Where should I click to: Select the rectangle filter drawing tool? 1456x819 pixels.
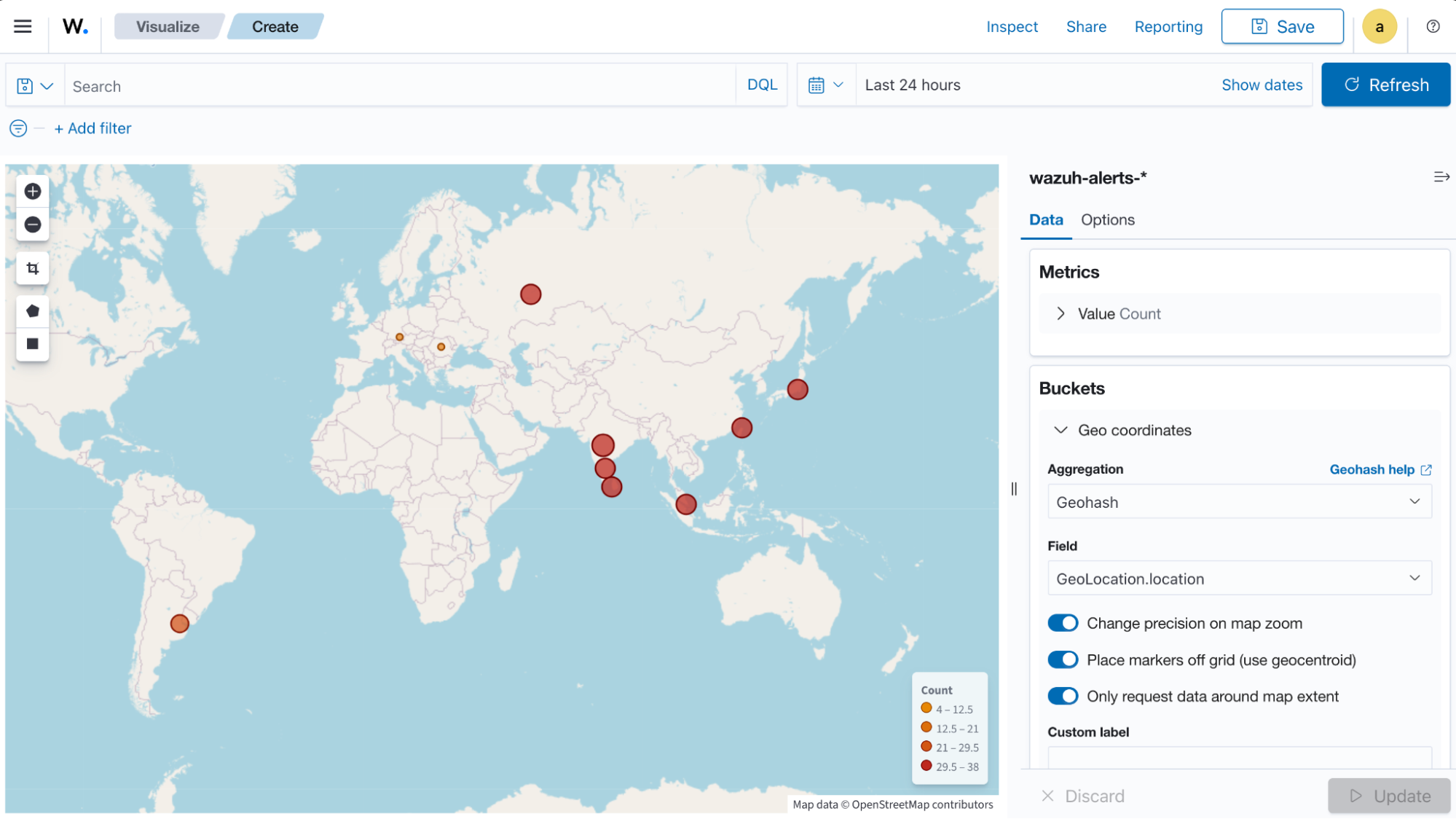pyautogui.click(x=32, y=344)
